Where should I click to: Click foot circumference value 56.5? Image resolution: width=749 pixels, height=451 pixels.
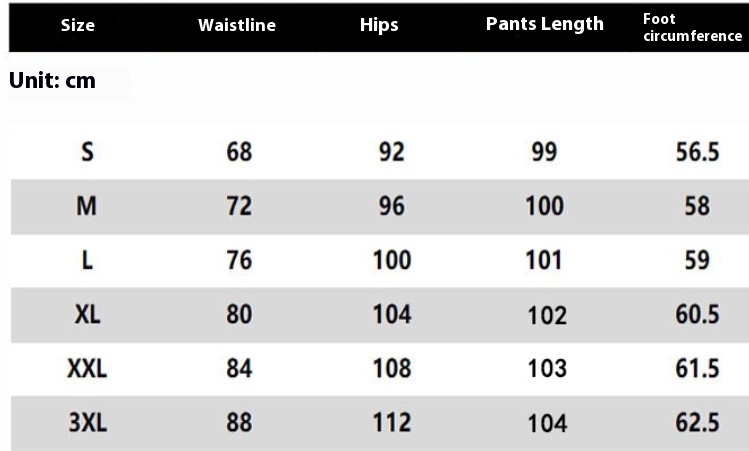pyautogui.click(x=697, y=152)
